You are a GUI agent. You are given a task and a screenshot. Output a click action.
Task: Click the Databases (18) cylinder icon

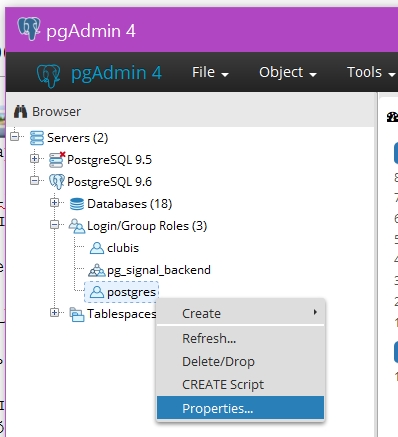[77, 204]
